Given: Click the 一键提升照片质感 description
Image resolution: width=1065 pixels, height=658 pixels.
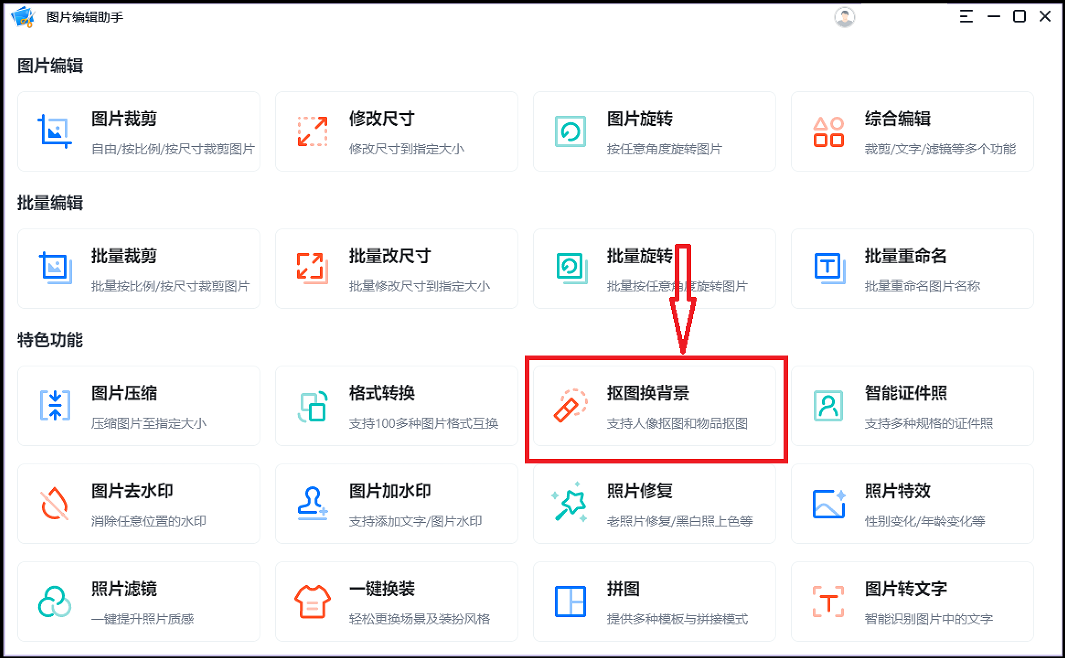Looking at the screenshot, I should tap(143, 619).
